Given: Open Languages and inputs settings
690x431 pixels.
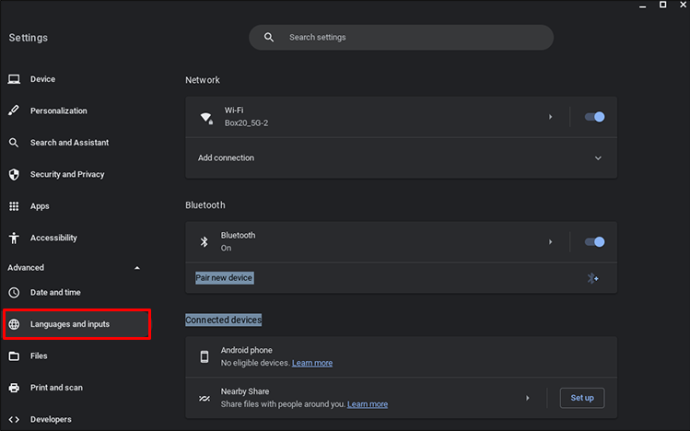Looking at the screenshot, I should pyautogui.click(x=77, y=324).
